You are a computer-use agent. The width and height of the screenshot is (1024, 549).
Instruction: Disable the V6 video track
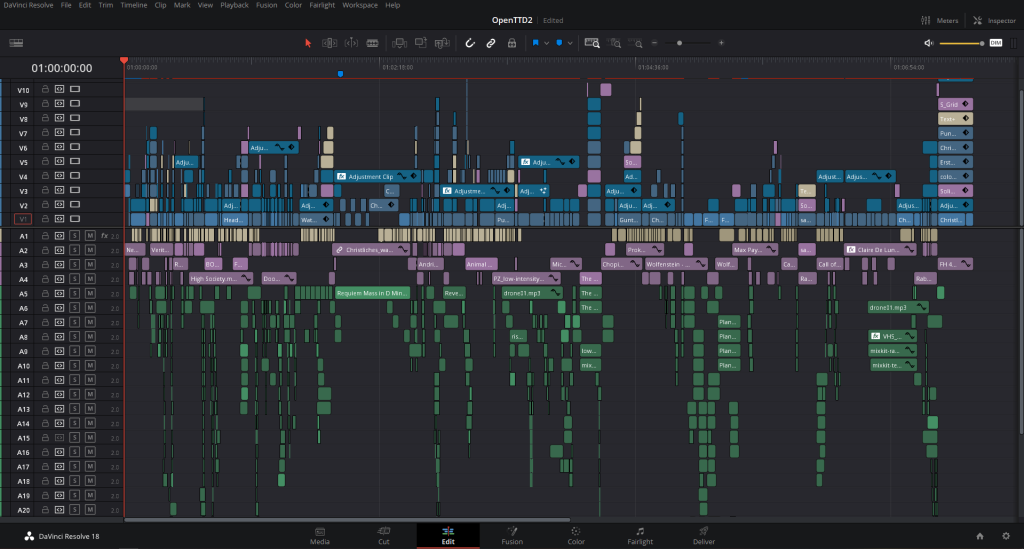tap(75, 147)
